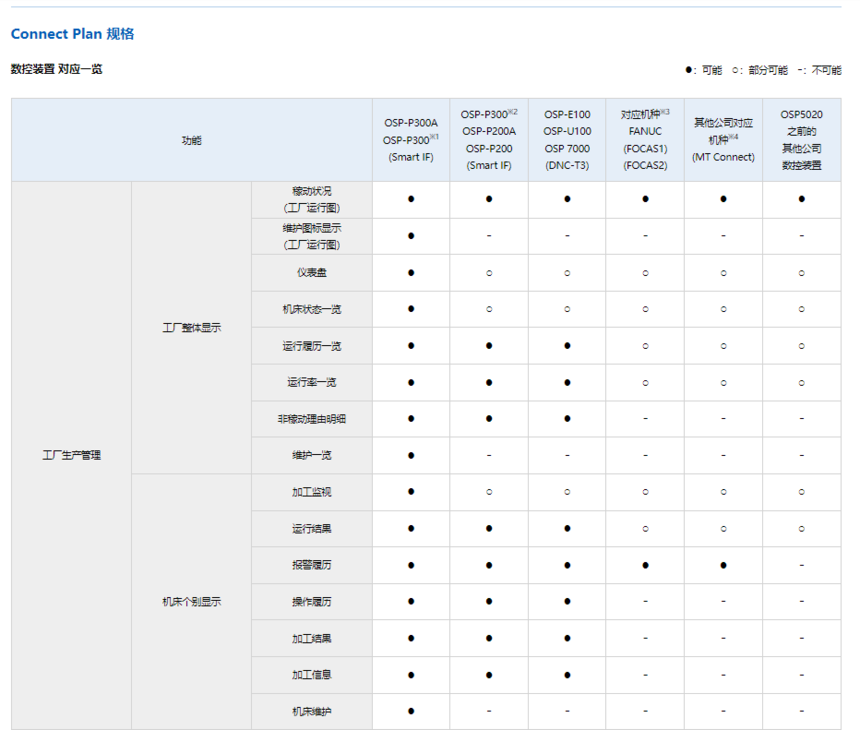Image resolution: width=860 pixels, height=730 pixels.
Task: Click the 稼动状况 filled dot in OSP5020 column
Action: tap(801, 199)
